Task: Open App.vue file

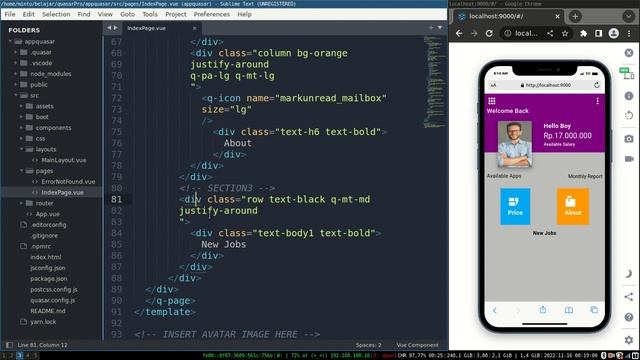Action: point(47,214)
